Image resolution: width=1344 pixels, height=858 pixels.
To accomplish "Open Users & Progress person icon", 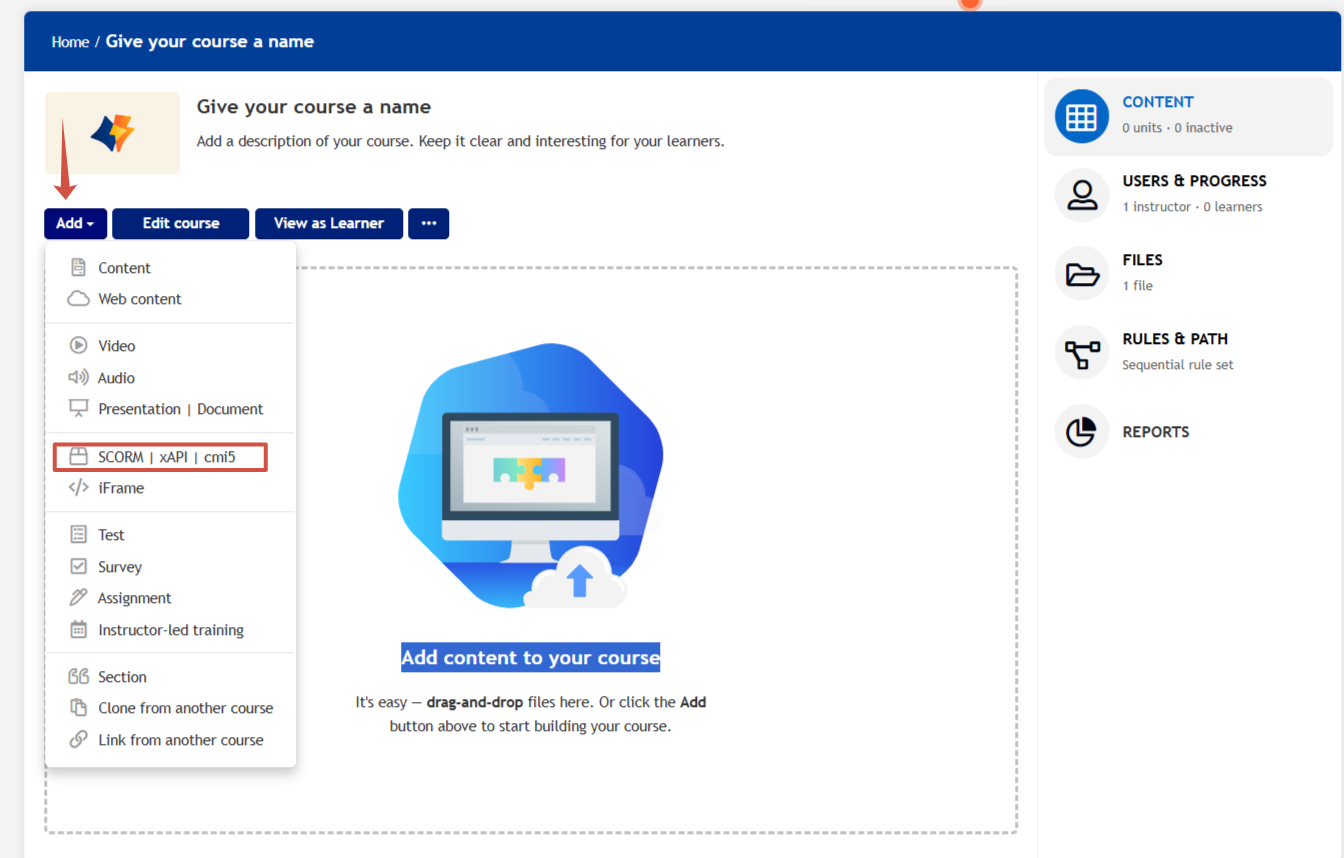I will pos(1081,195).
